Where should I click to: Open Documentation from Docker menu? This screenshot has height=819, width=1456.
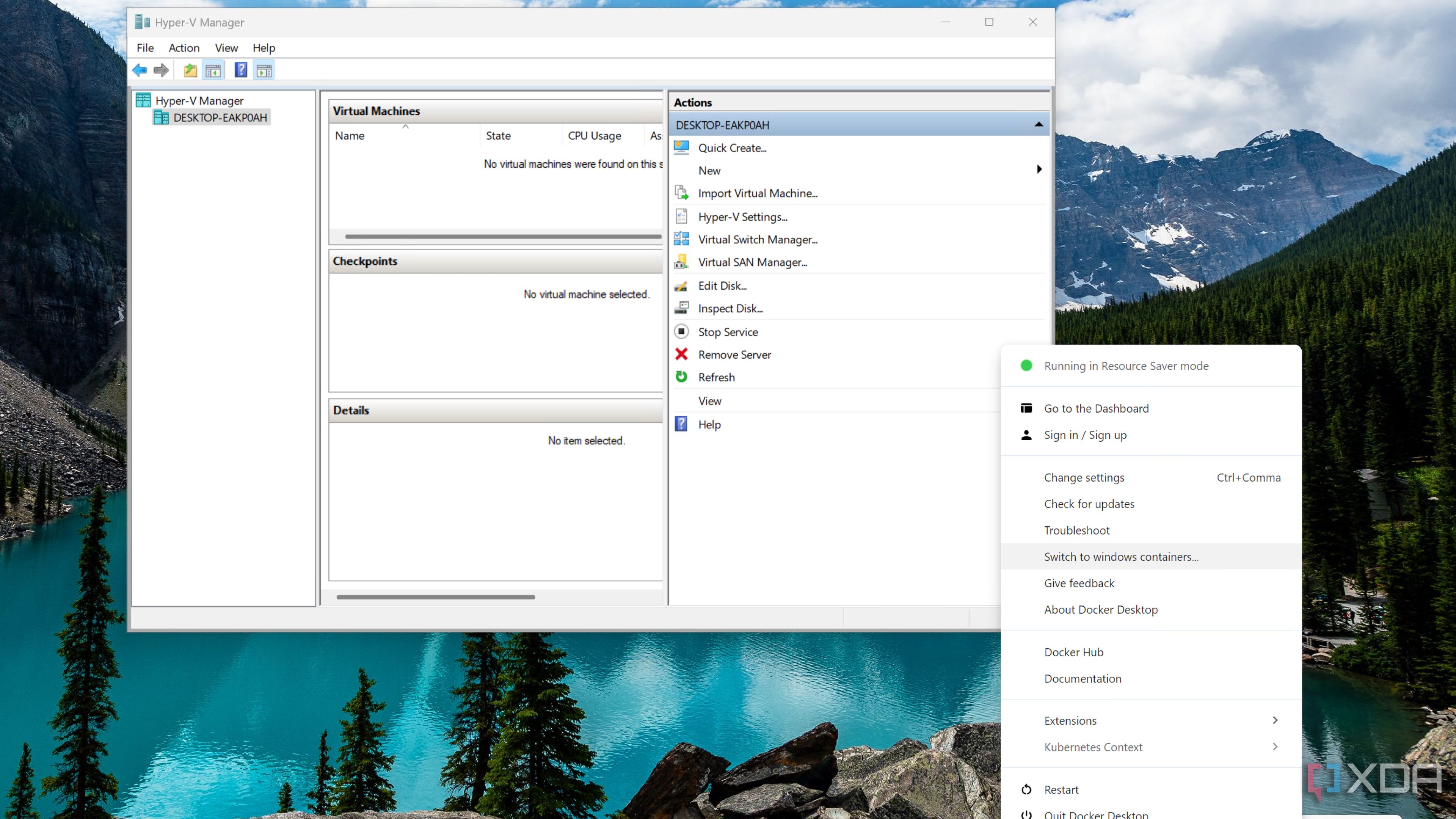[1151, 679]
